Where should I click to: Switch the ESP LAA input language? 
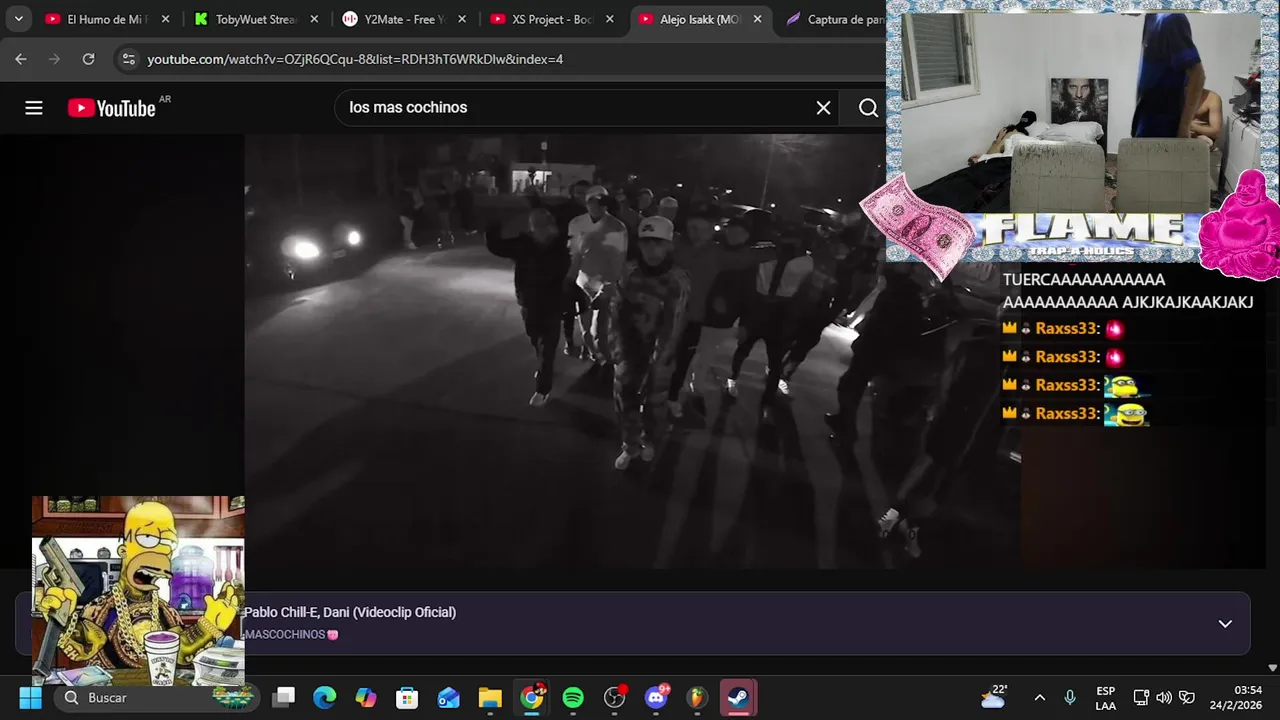point(1105,698)
